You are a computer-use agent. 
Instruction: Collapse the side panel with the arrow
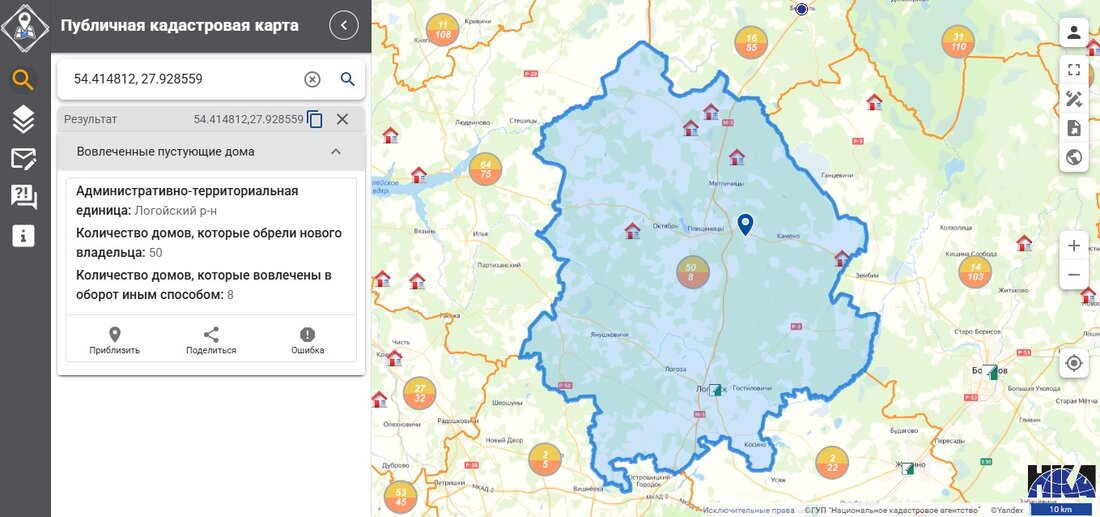(x=344, y=25)
